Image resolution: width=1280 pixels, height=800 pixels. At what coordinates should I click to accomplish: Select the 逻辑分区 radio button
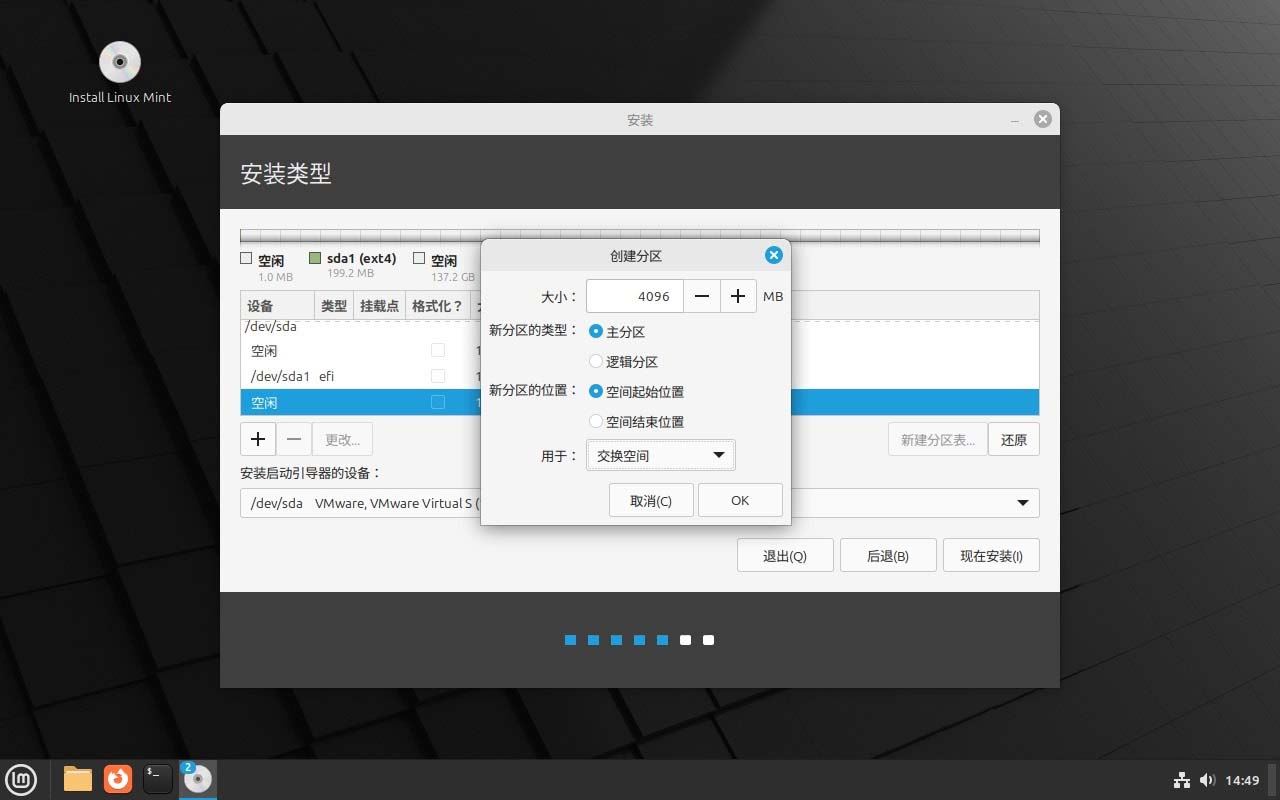pyautogui.click(x=596, y=361)
